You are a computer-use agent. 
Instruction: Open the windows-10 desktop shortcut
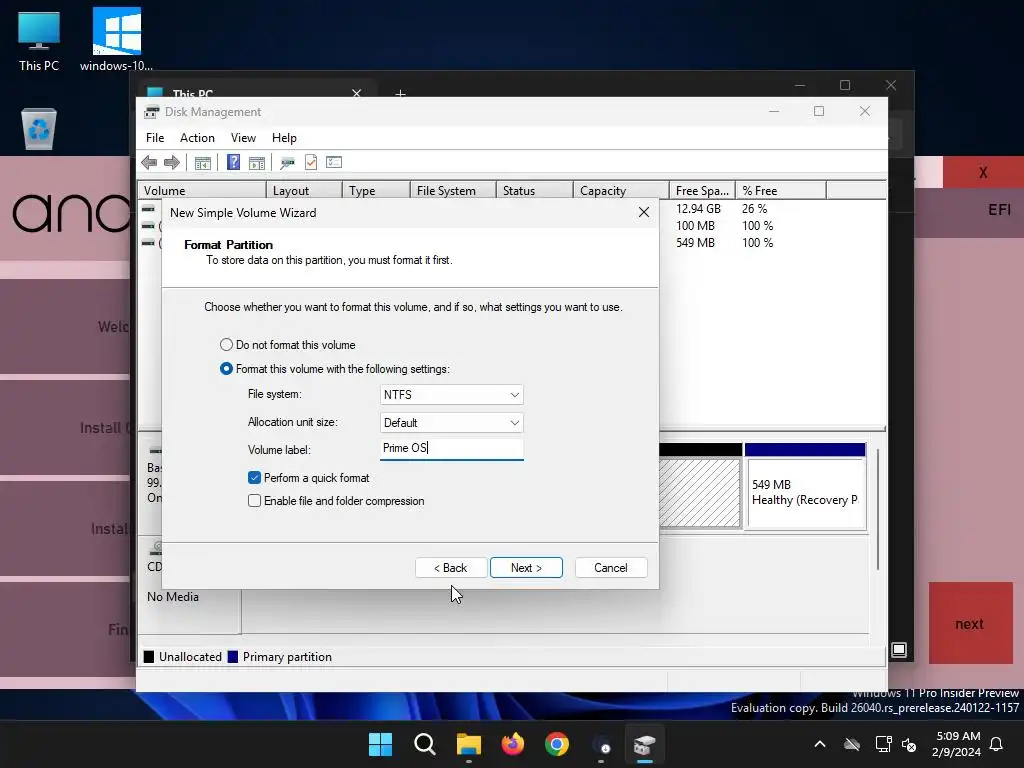click(116, 39)
